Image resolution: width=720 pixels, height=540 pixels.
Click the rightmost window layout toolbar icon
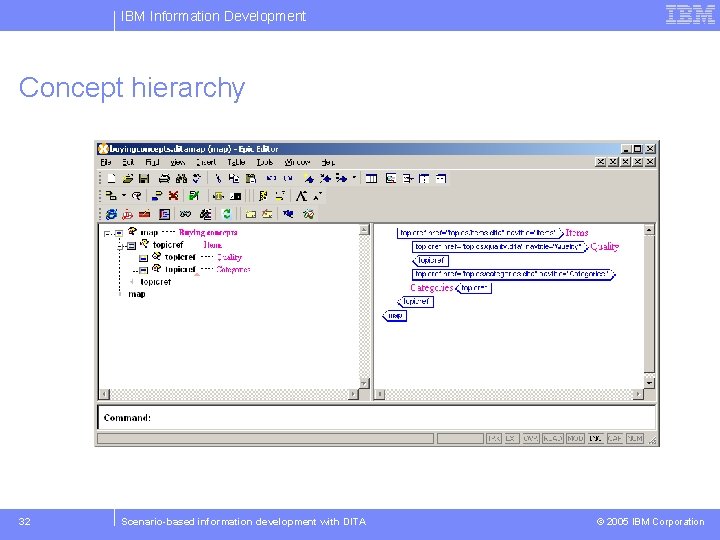pos(441,179)
